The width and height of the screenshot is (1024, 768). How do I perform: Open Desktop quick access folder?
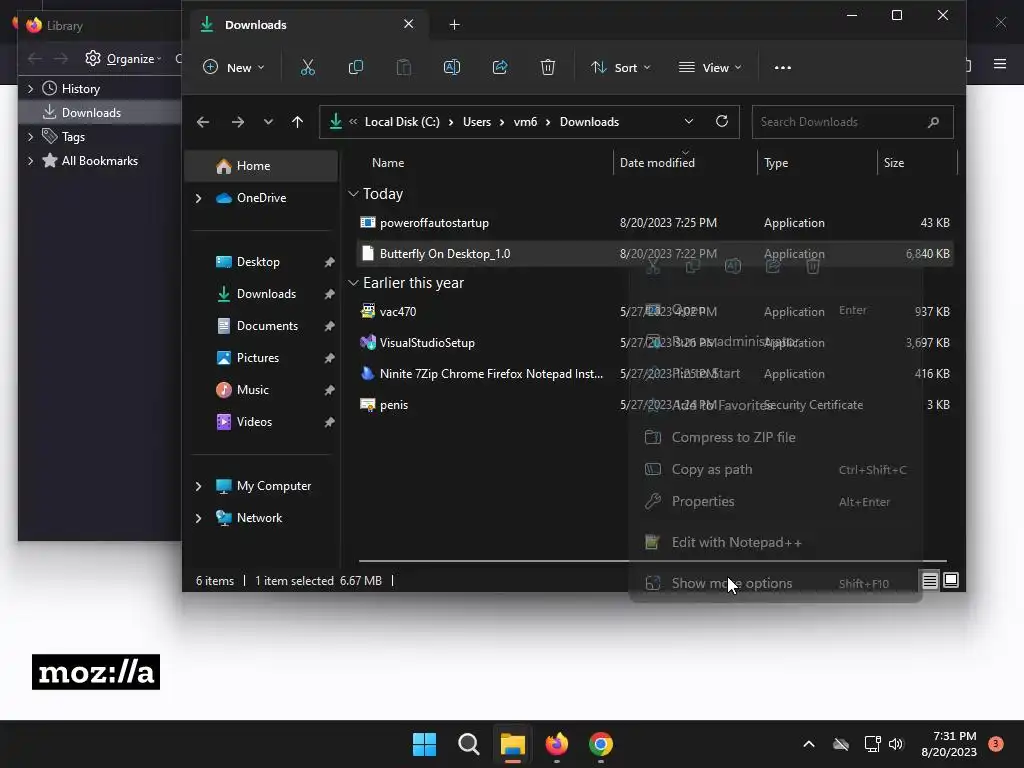[x=258, y=262]
